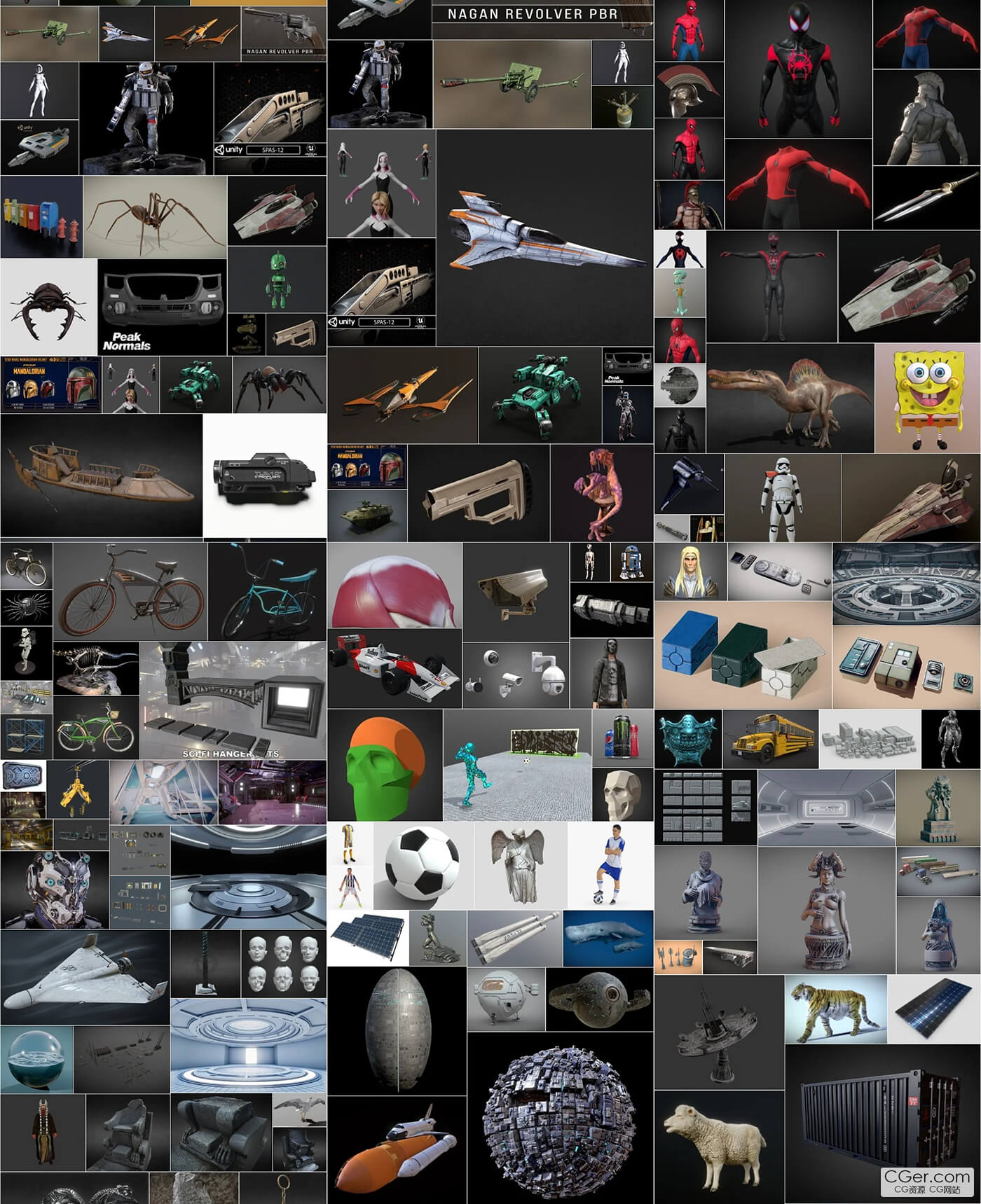
Task: Open the pink alien creature thumbnail
Action: [x=602, y=493]
